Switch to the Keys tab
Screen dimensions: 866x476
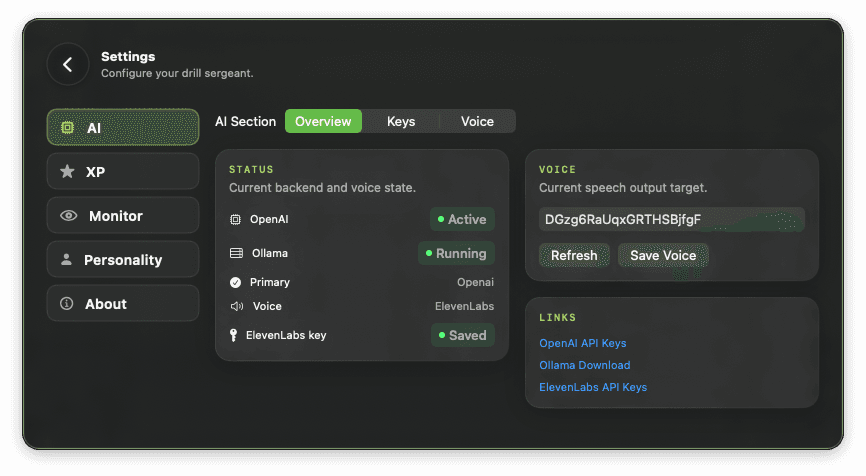[401, 121]
